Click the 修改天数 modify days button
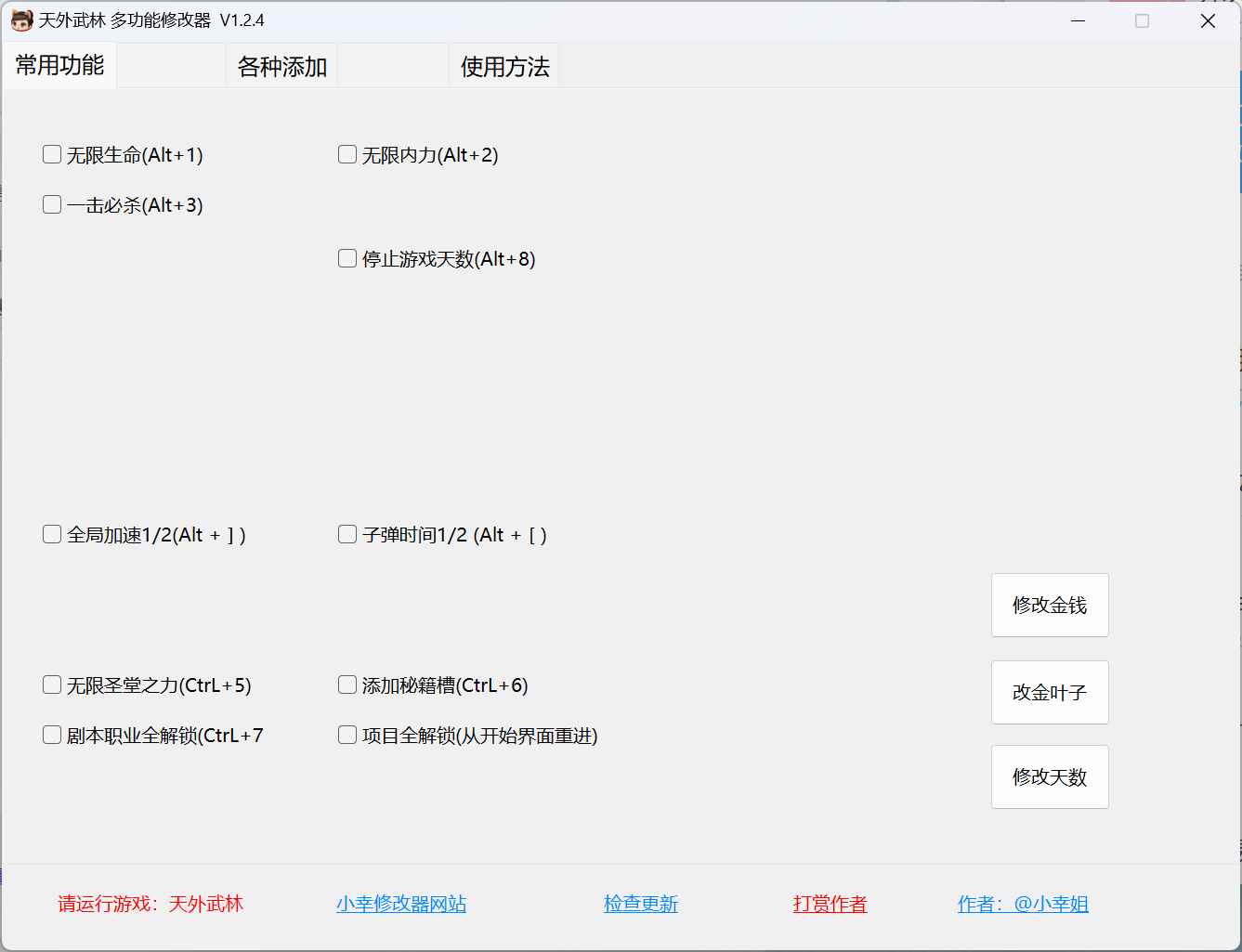Viewport: 1242px width, 952px height. click(x=1049, y=776)
